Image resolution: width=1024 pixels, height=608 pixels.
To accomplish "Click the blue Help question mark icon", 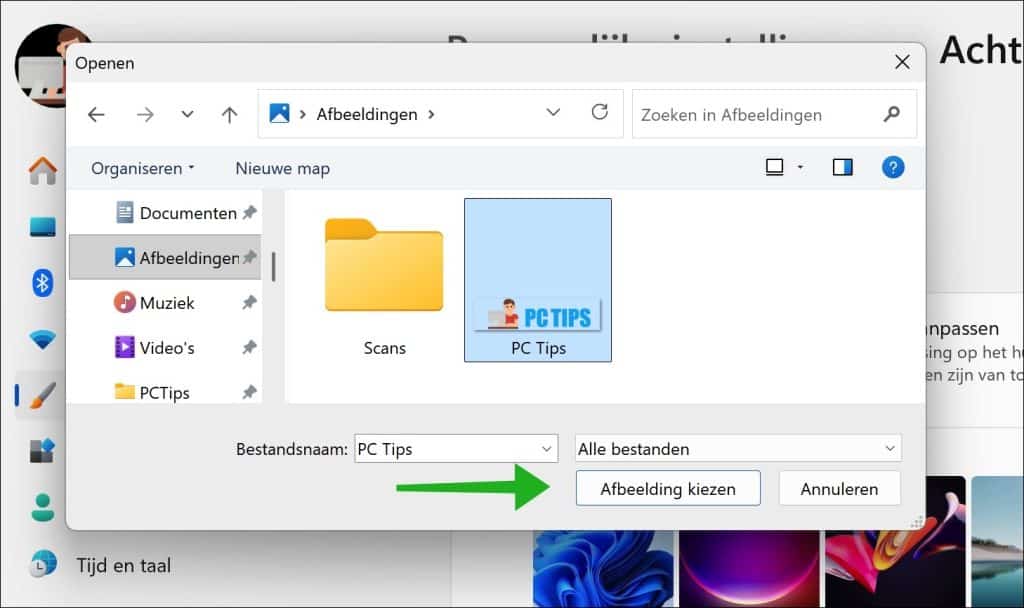I will (893, 167).
